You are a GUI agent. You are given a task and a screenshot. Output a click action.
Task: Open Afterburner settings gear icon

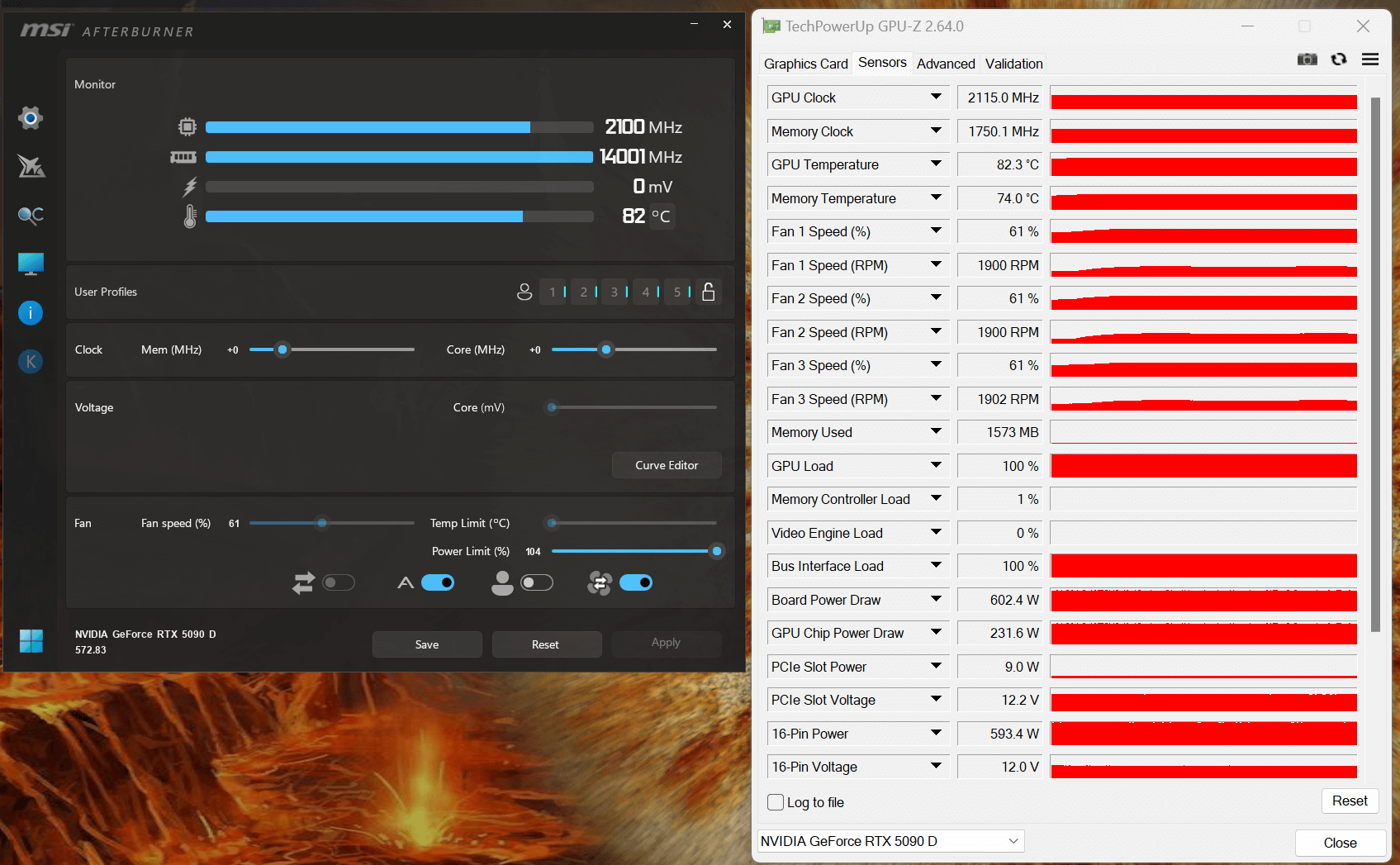(x=31, y=118)
